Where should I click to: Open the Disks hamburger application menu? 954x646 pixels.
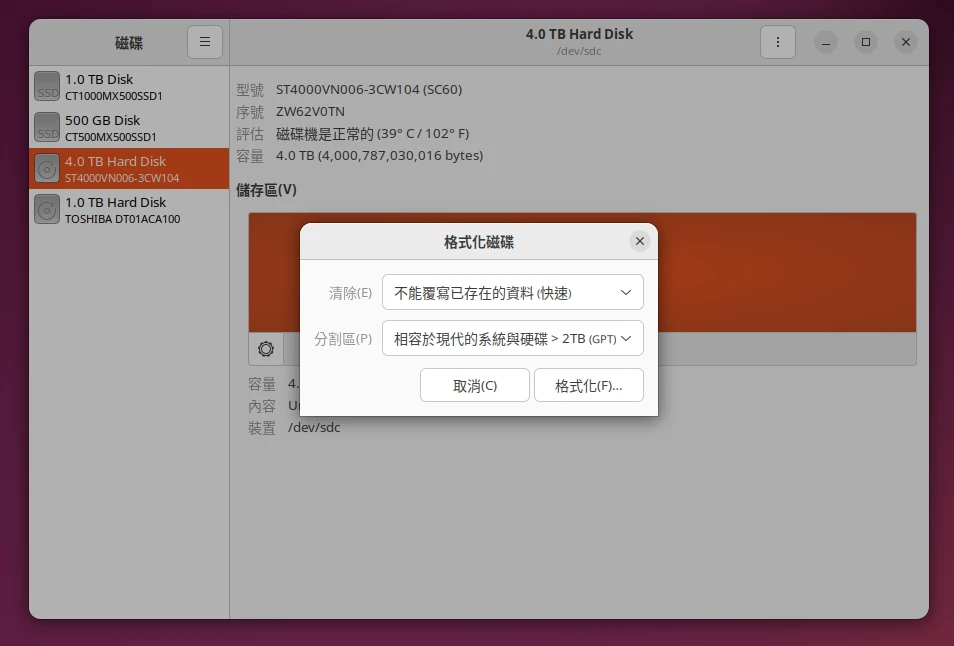coord(204,42)
